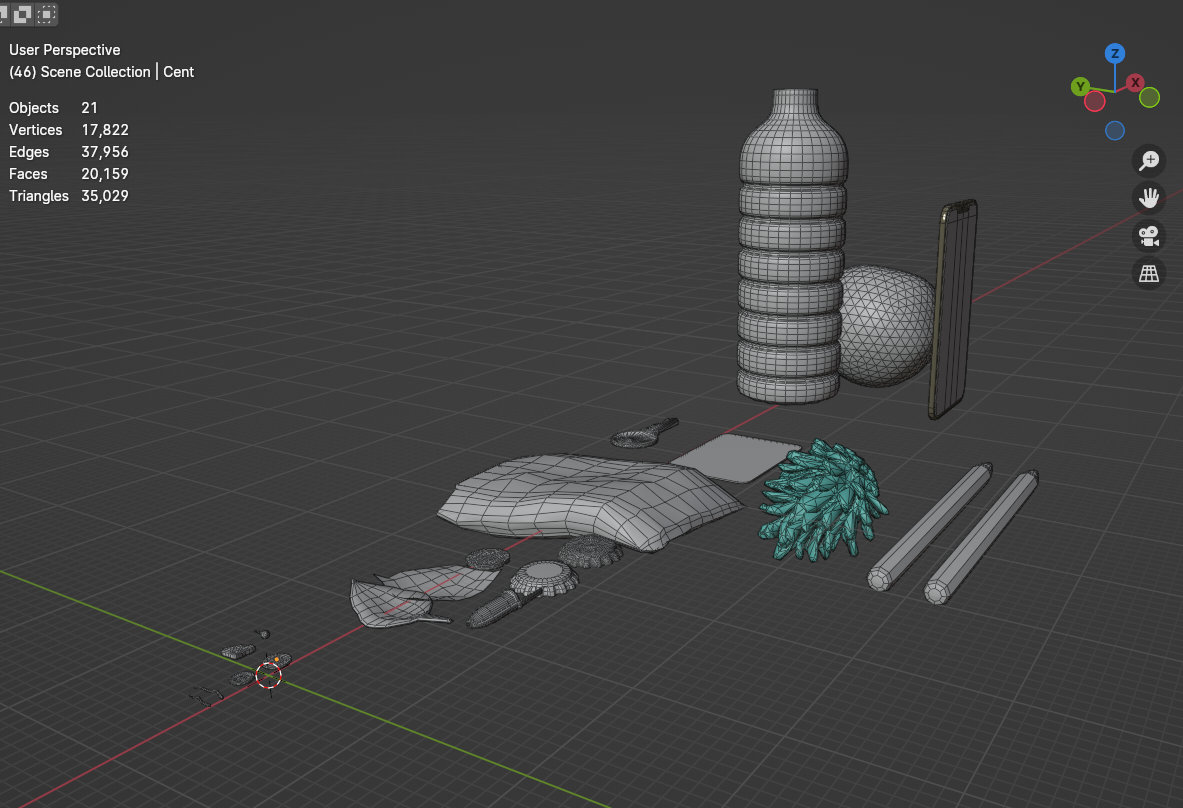Select the dashed-square intersect selection mode icon
Viewport: 1183px width, 808px height.
click(x=47, y=14)
